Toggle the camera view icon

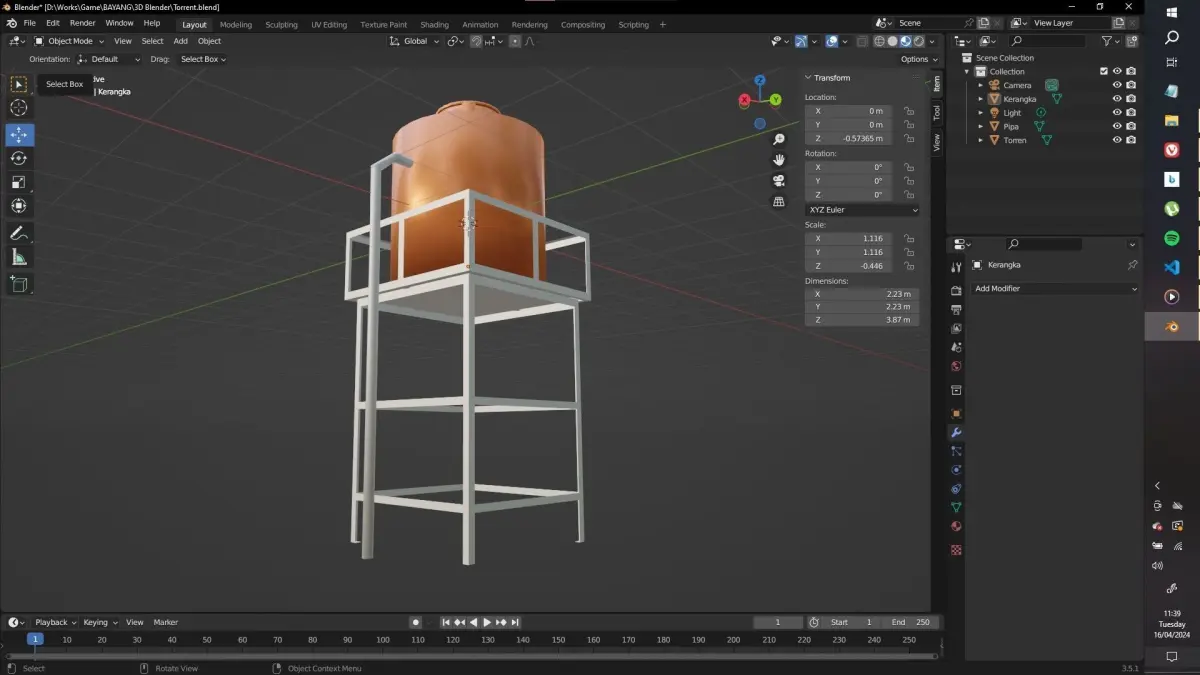[x=779, y=181]
